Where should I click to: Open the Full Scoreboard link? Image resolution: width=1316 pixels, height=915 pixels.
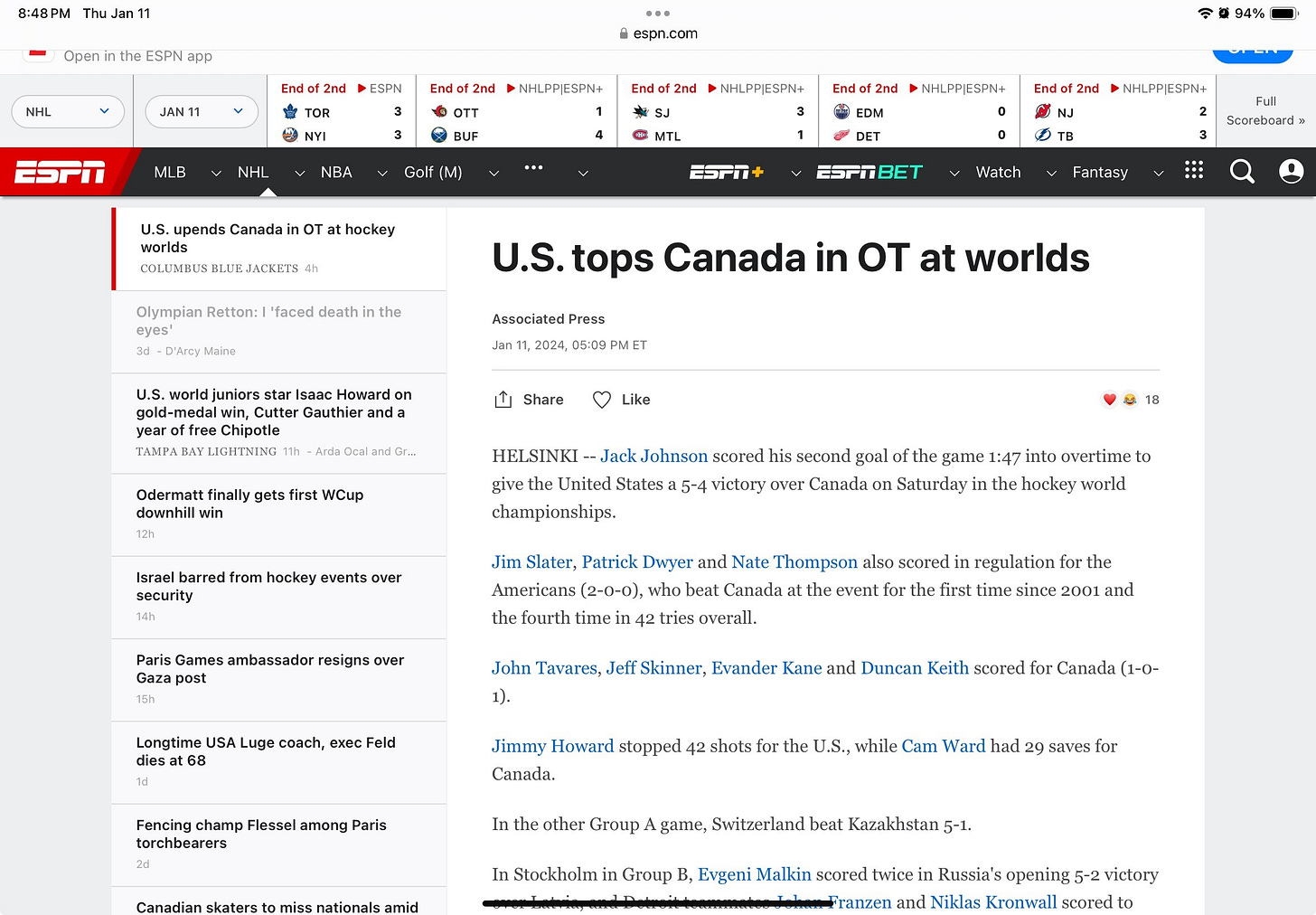point(1265,110)
